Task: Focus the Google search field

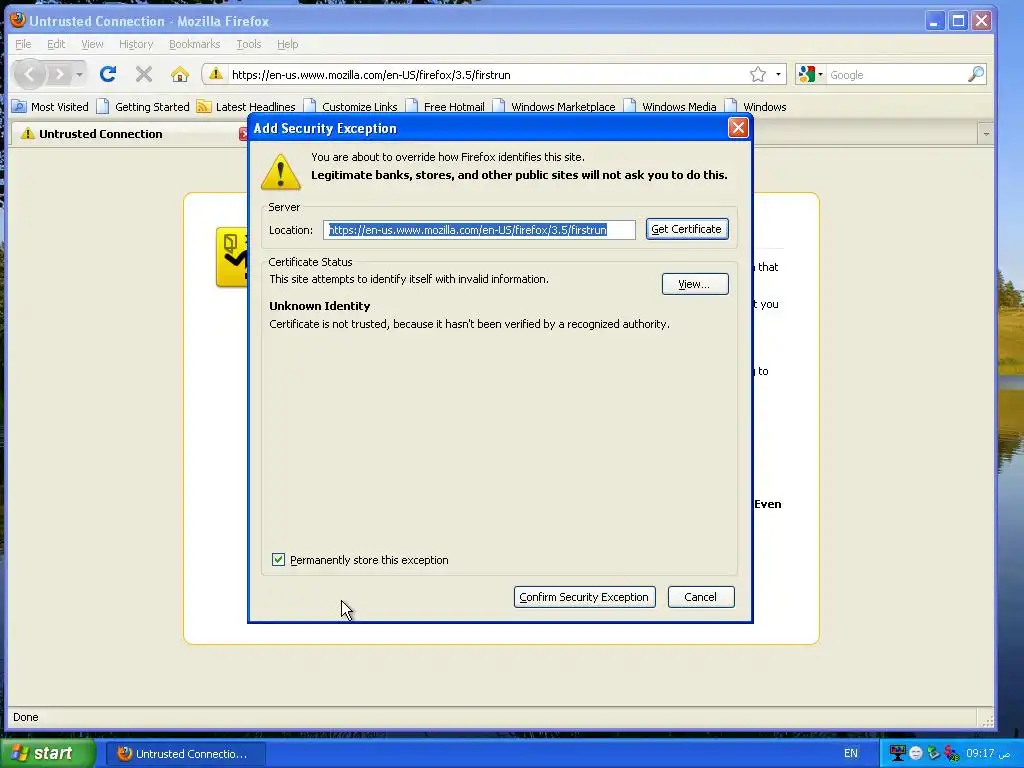Action: pyautogui.click(x=896, y=74)
